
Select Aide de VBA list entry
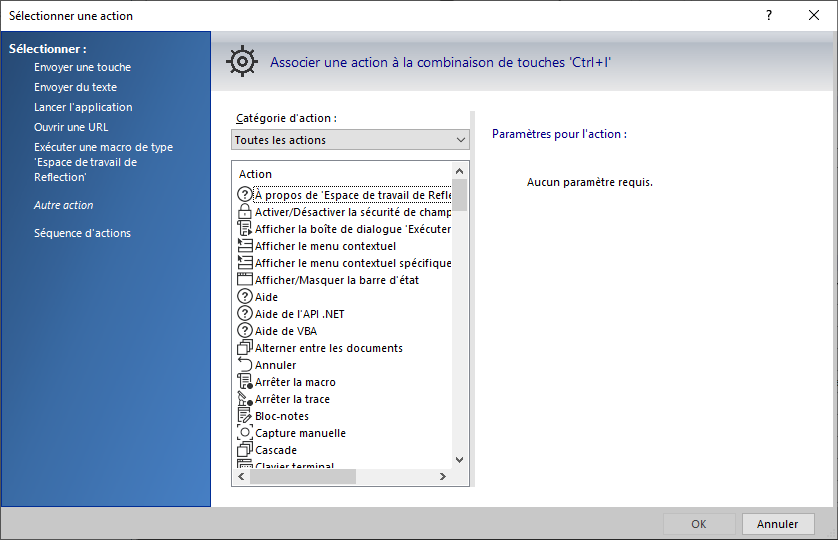[286, 331]
